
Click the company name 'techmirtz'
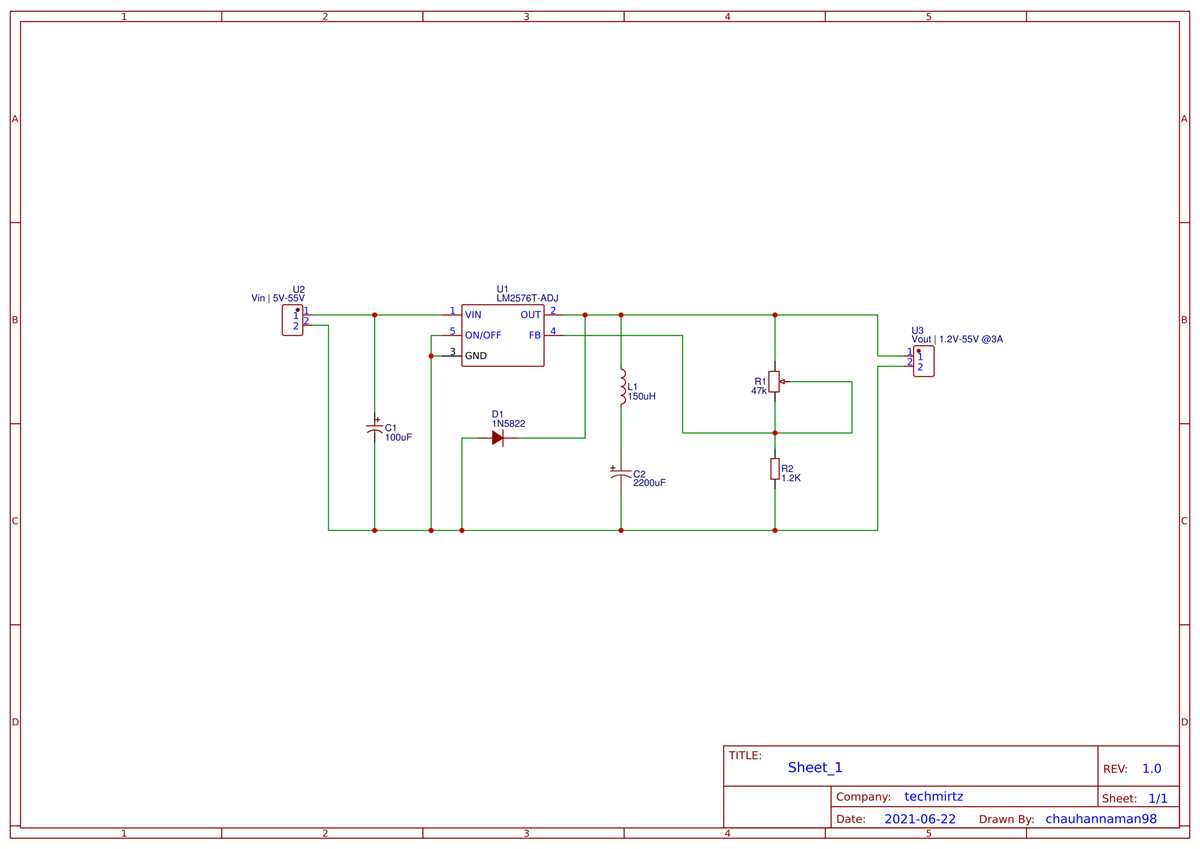(x=934, y=797)
